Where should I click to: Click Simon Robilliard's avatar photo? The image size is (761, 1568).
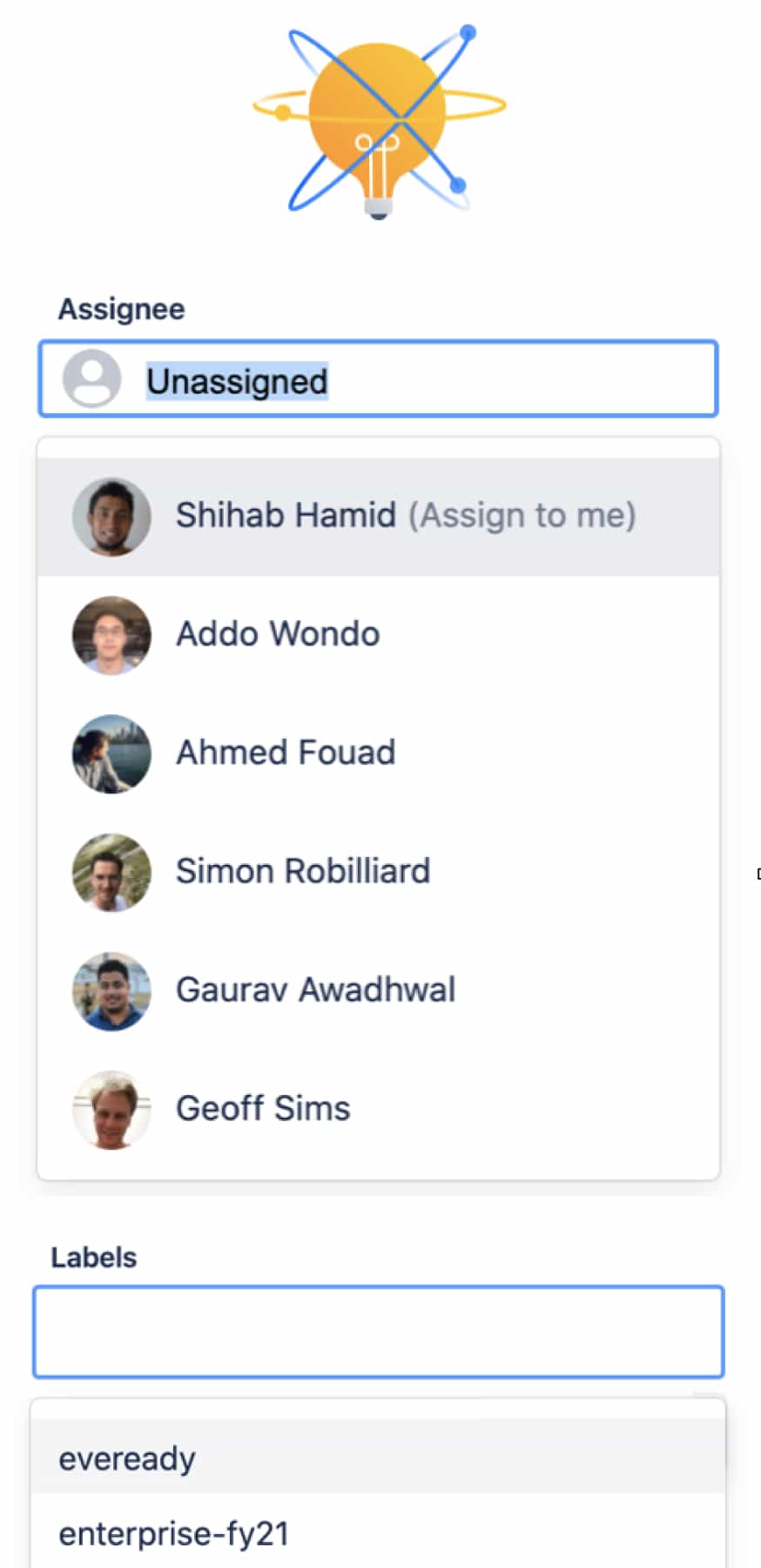[x=111, y=872]
